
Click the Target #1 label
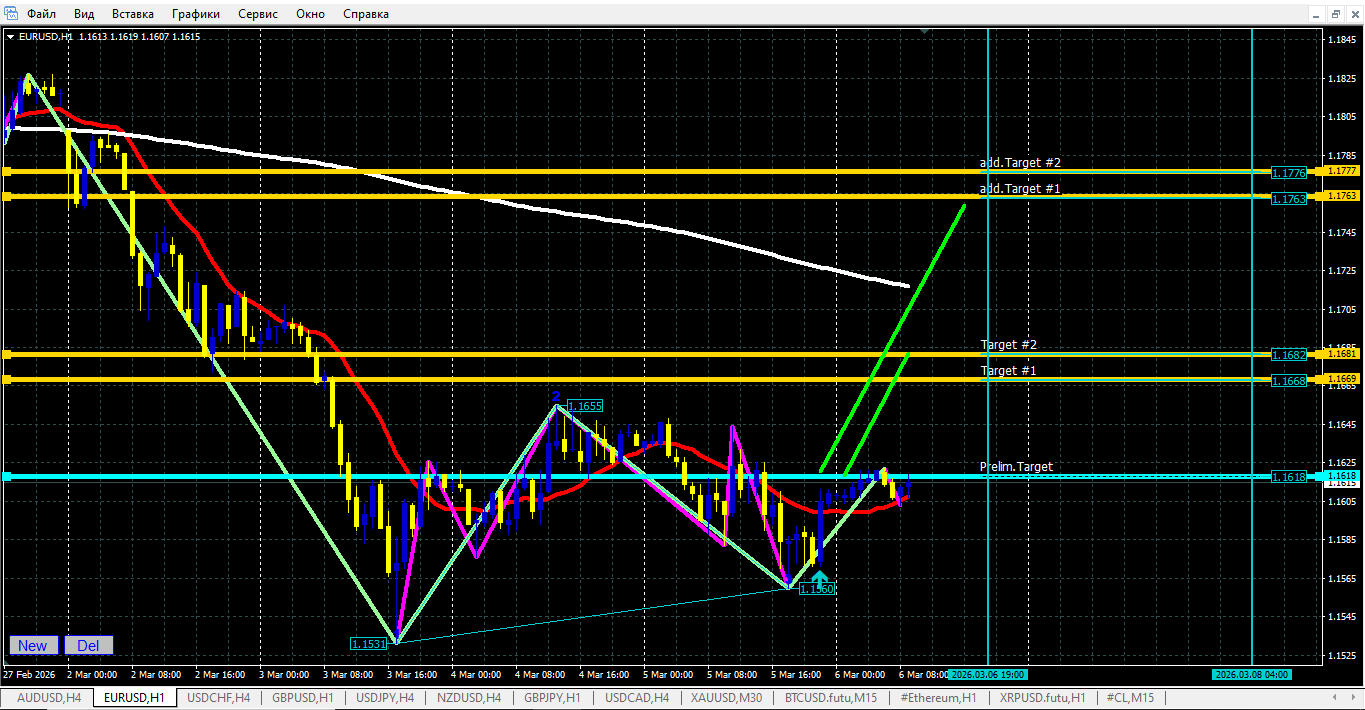click(x=1008, y=370)
